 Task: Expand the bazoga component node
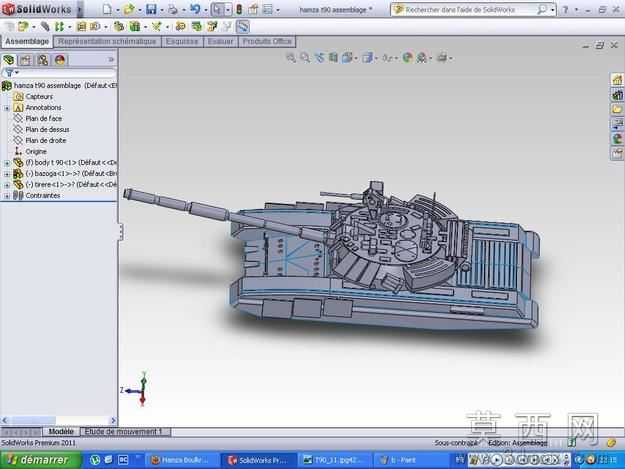[x=7, y=174]
